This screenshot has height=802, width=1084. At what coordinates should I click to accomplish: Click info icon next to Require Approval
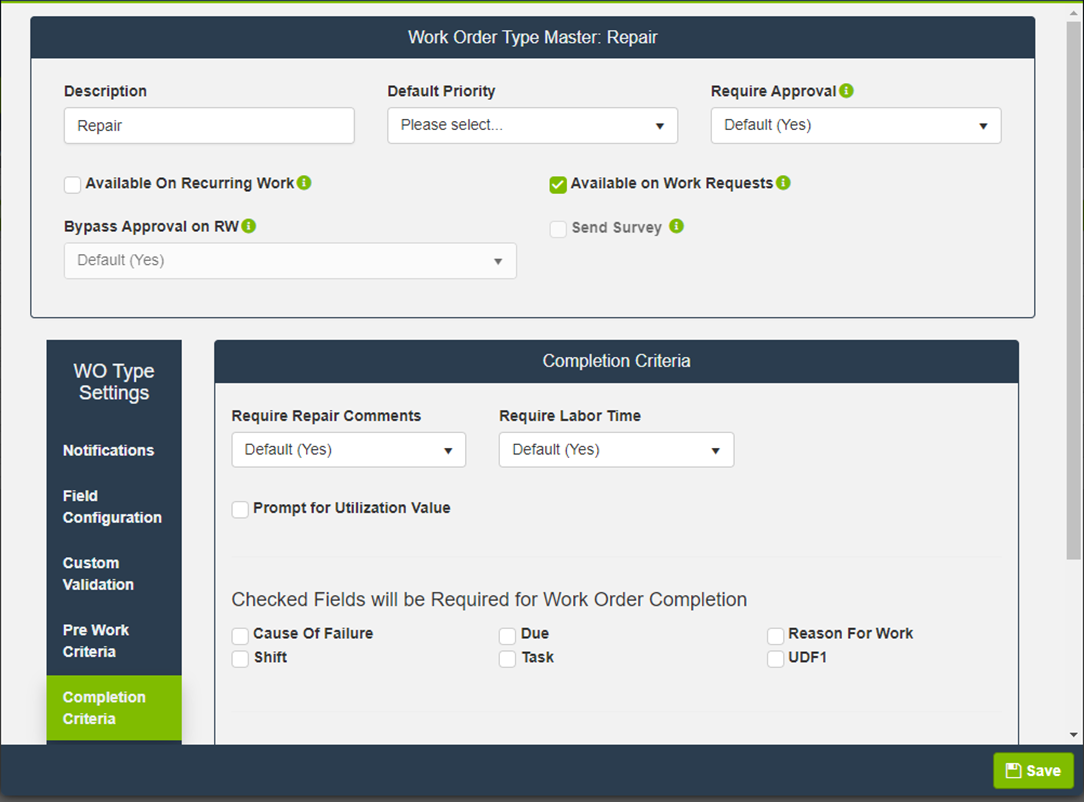point(847,91)
